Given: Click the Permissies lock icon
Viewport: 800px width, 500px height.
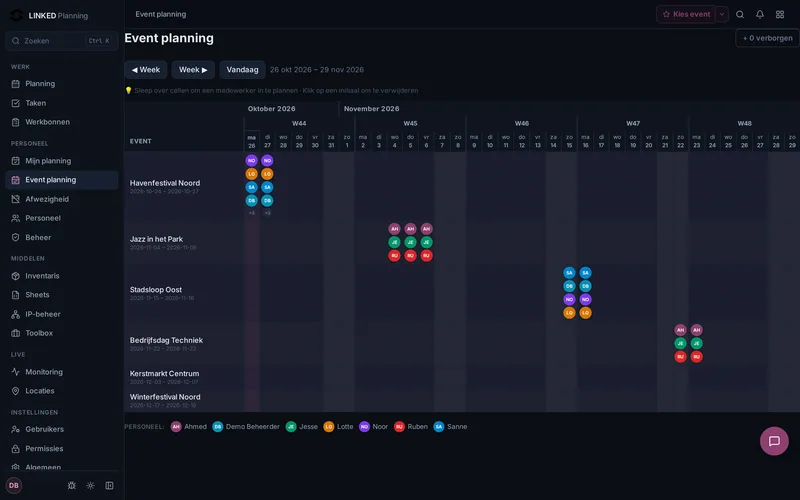Looking at the screenshot, I should [x=15, y=448].
